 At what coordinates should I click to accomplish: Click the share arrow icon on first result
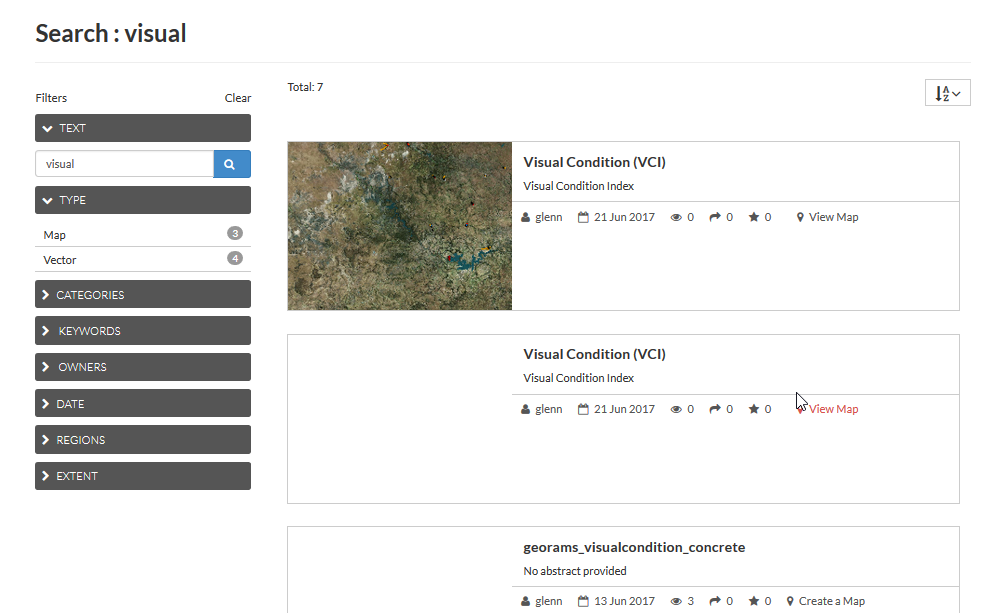[715, 217]
